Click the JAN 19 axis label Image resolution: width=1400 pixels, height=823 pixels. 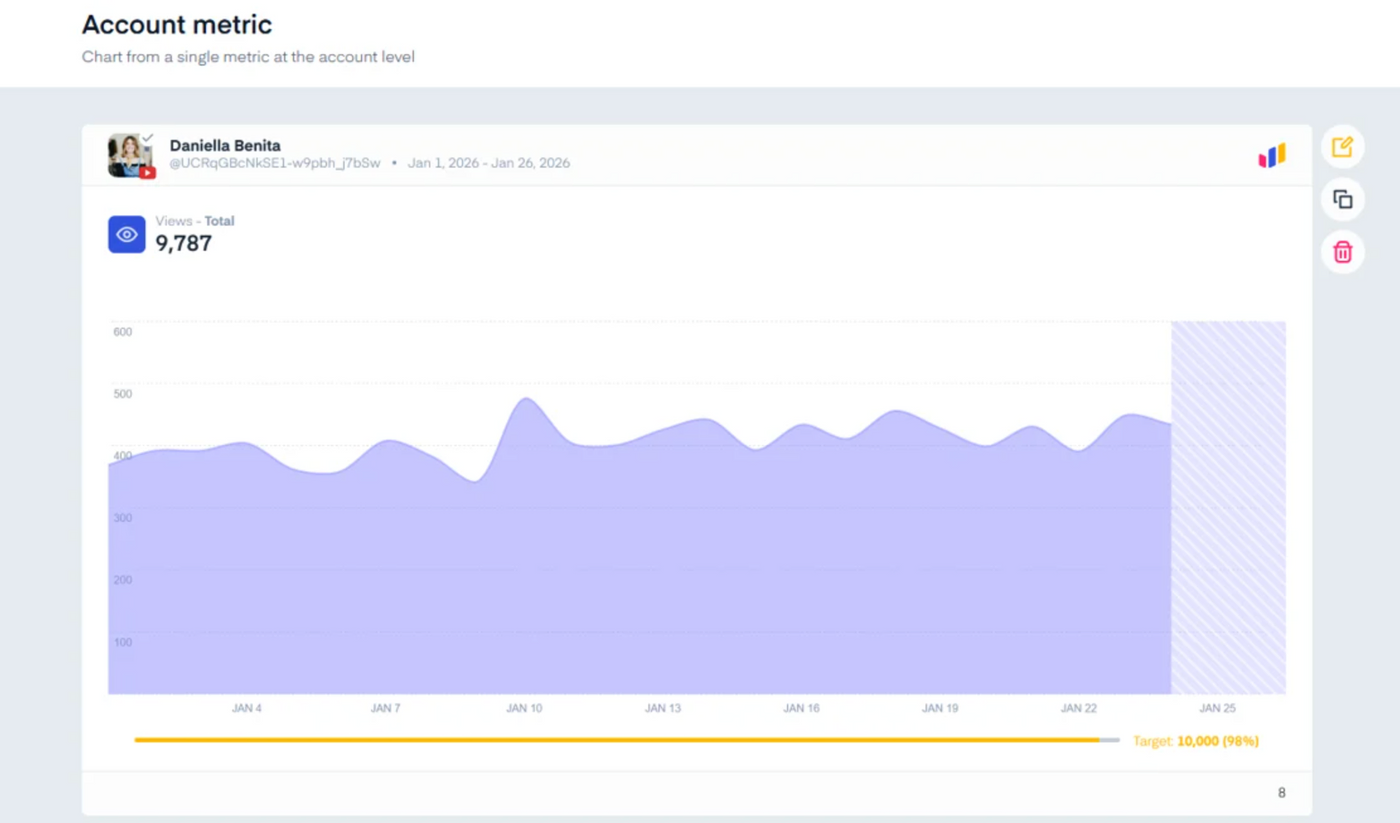(x=939, y=708)
